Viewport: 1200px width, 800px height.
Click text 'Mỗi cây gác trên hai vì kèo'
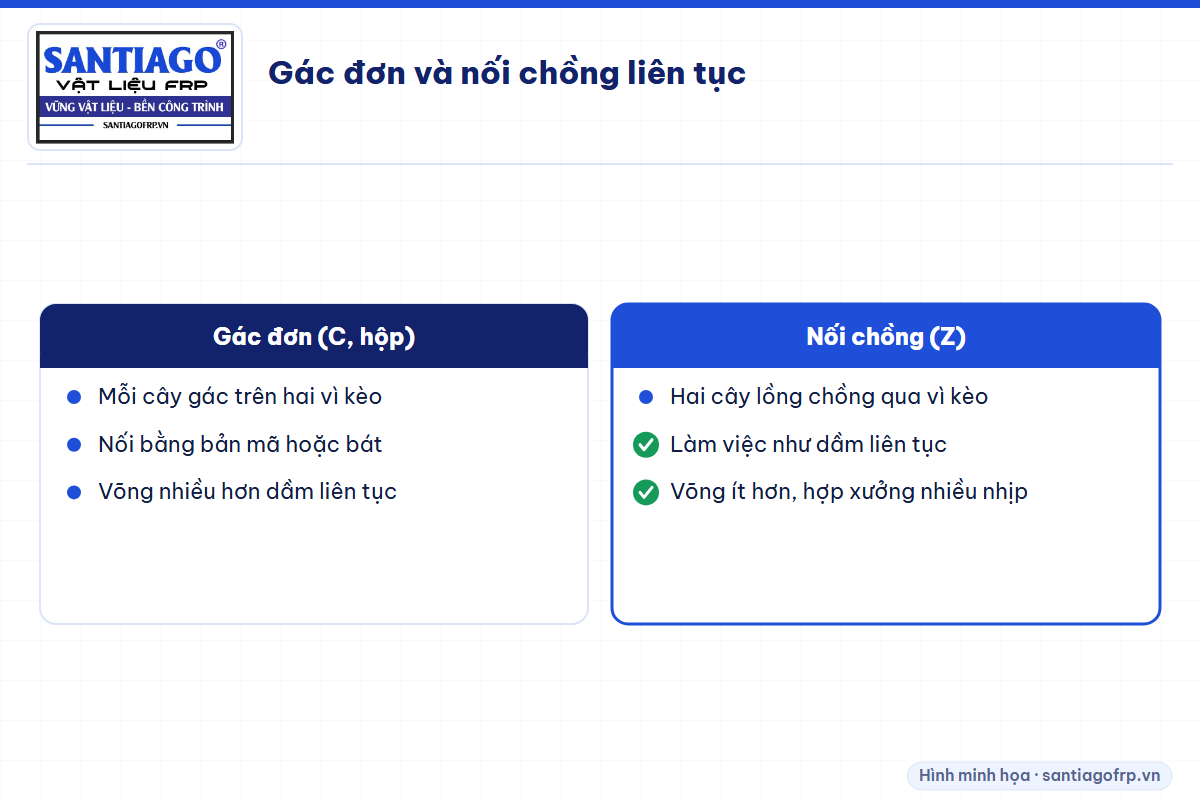pos(240,396)
